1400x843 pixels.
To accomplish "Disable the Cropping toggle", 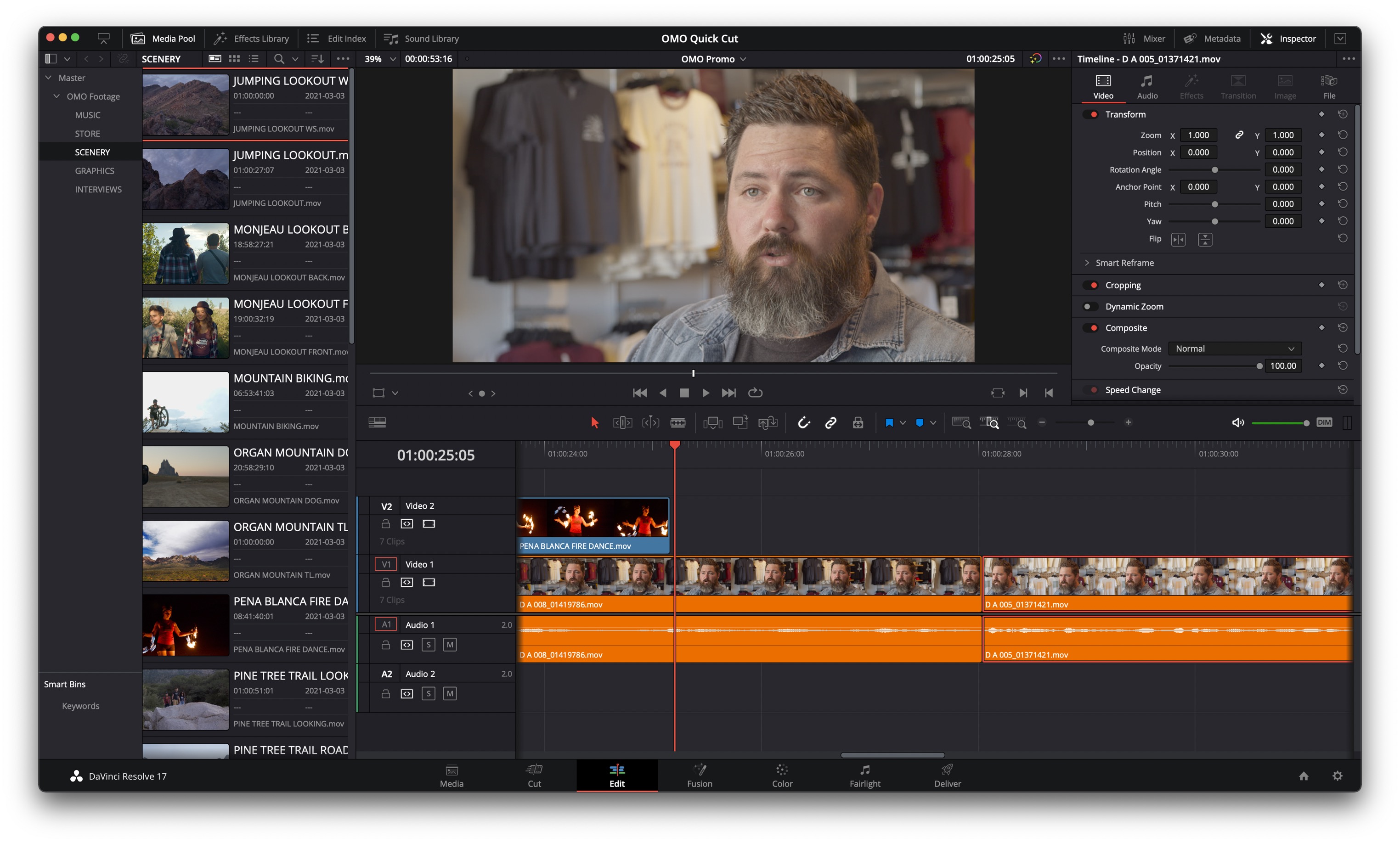I will pos(1090,285).
